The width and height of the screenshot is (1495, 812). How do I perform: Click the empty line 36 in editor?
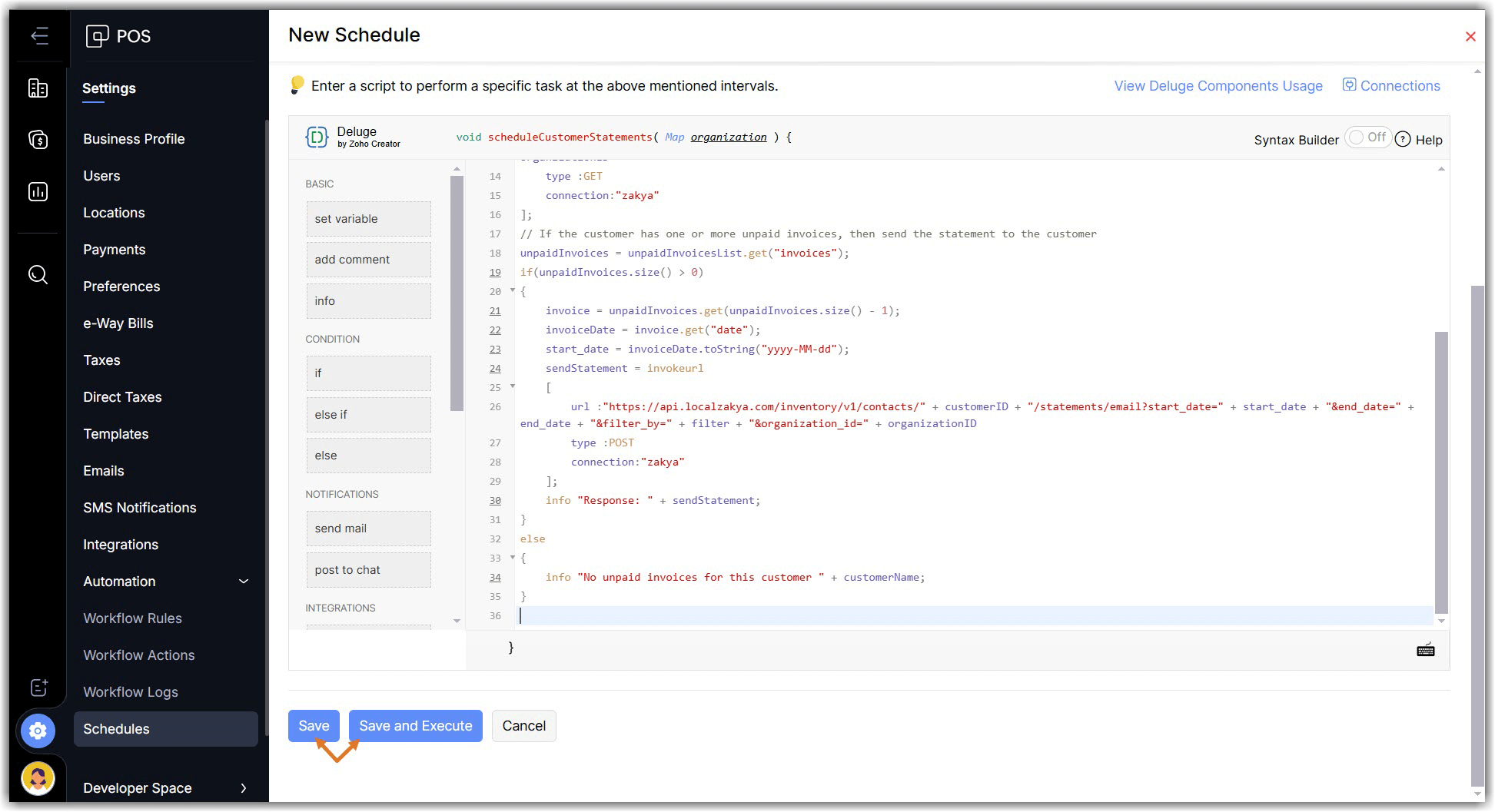769,615
